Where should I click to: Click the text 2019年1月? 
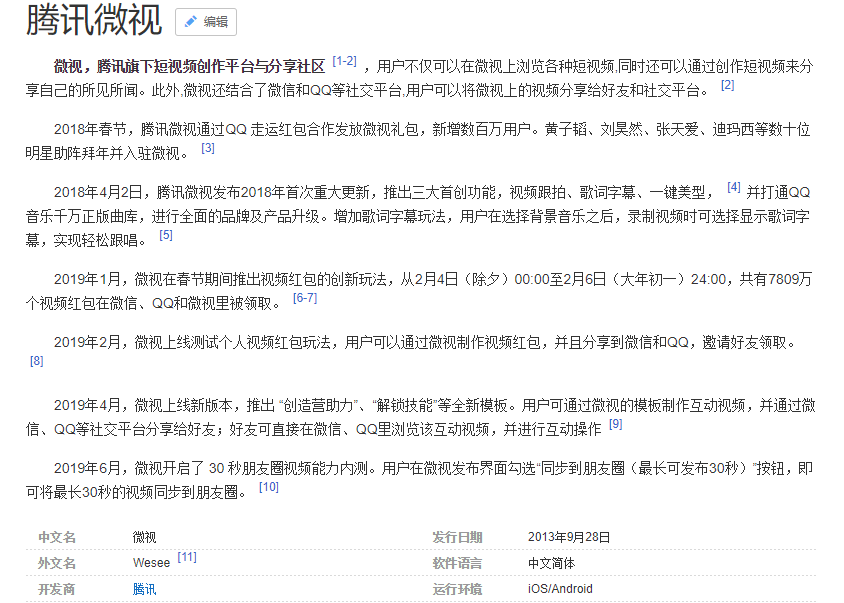87,279
